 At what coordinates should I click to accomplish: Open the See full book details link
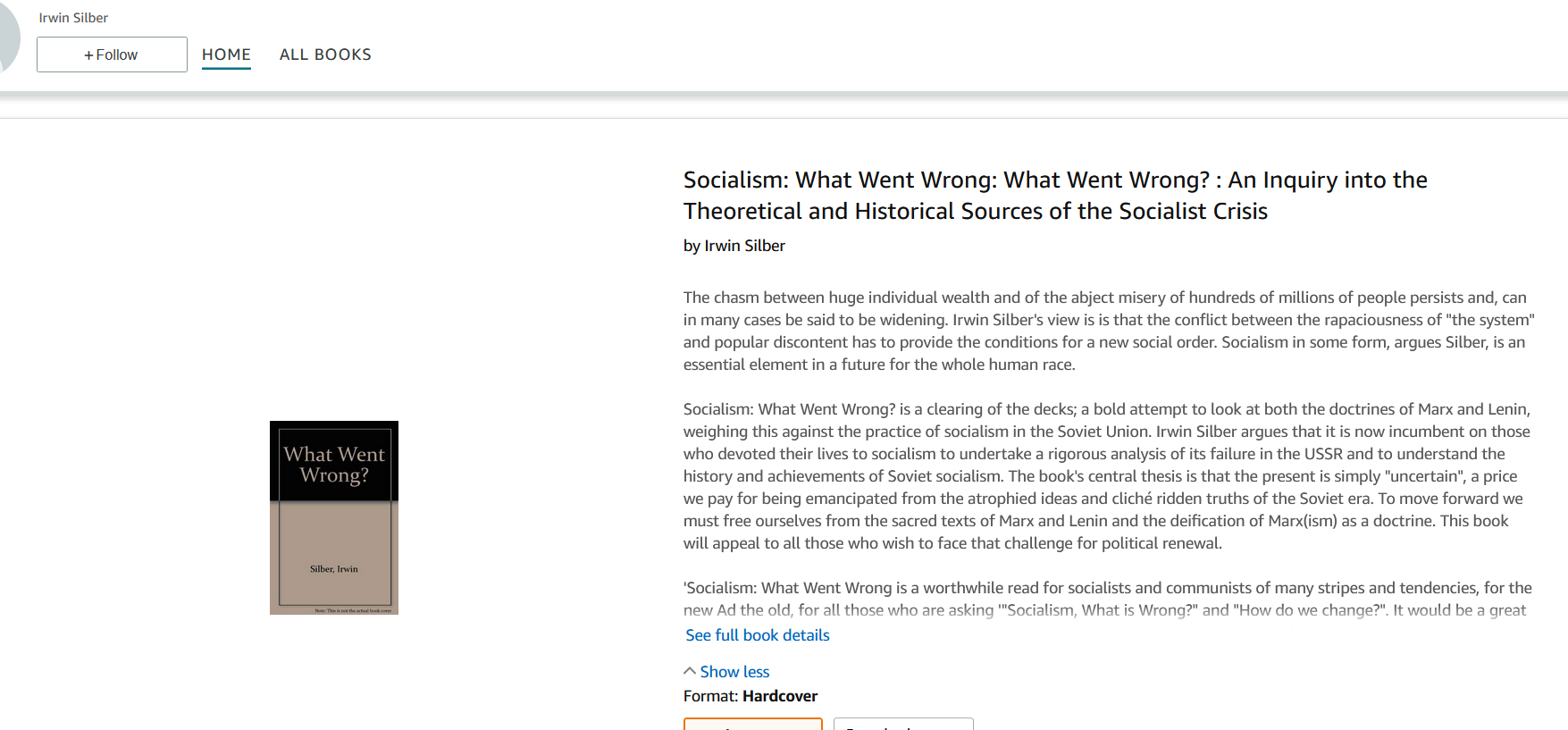click(x=758, y=635)
